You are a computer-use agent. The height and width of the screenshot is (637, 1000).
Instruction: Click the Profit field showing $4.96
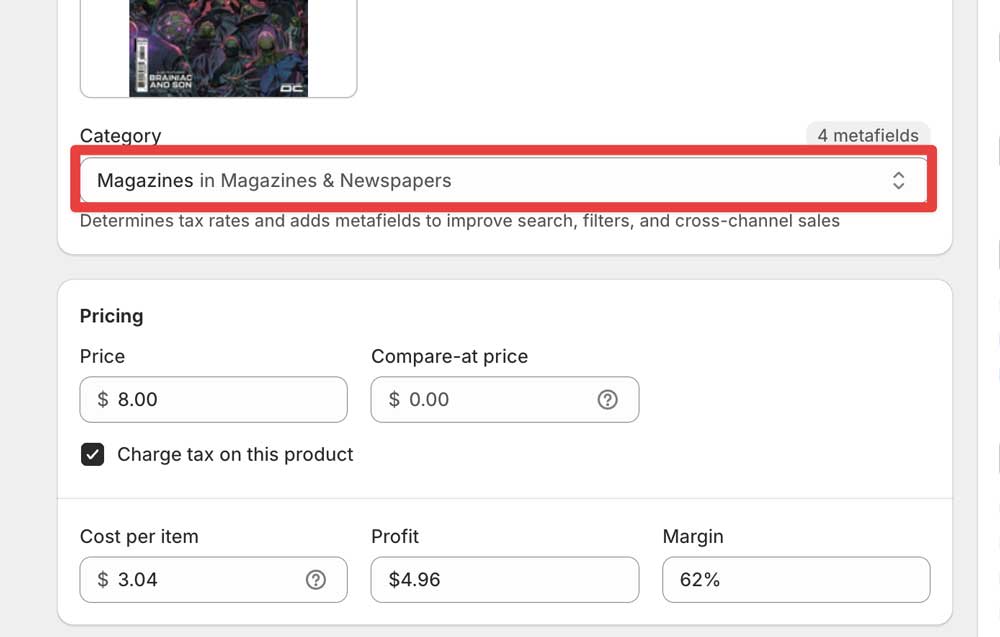(504, 580)
